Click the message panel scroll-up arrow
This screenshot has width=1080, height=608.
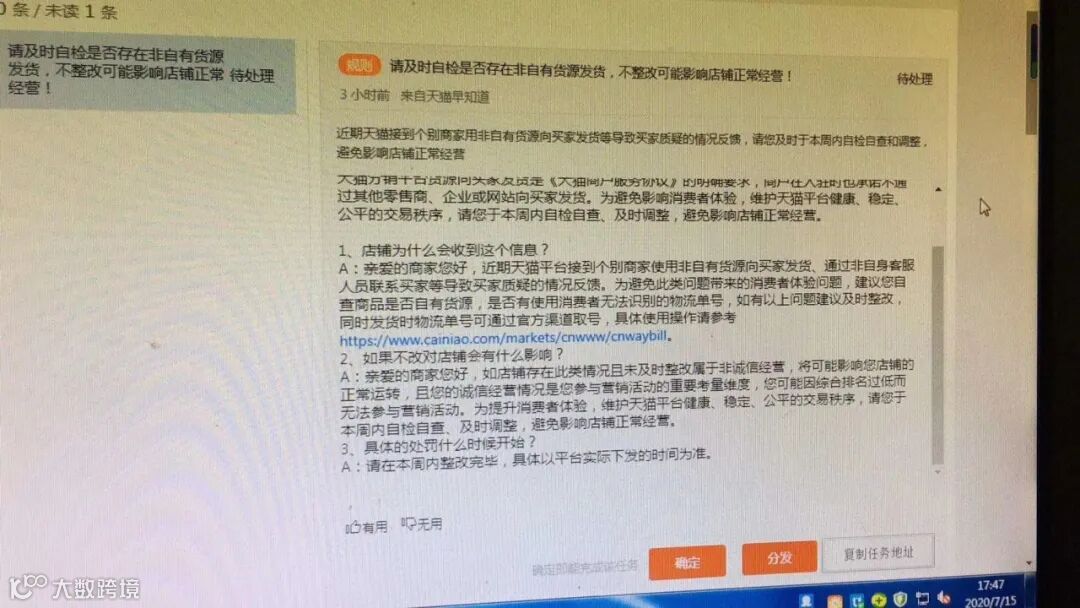point(938,189)
